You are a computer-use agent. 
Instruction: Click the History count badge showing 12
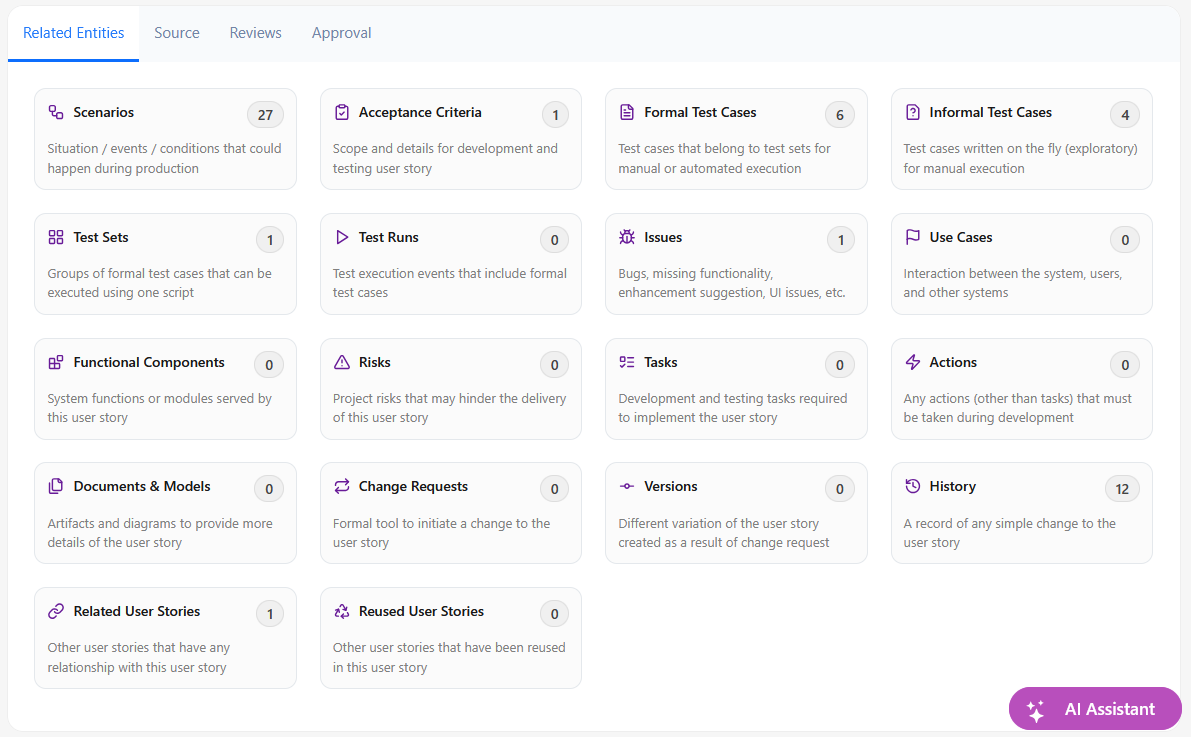(1122, 489)
